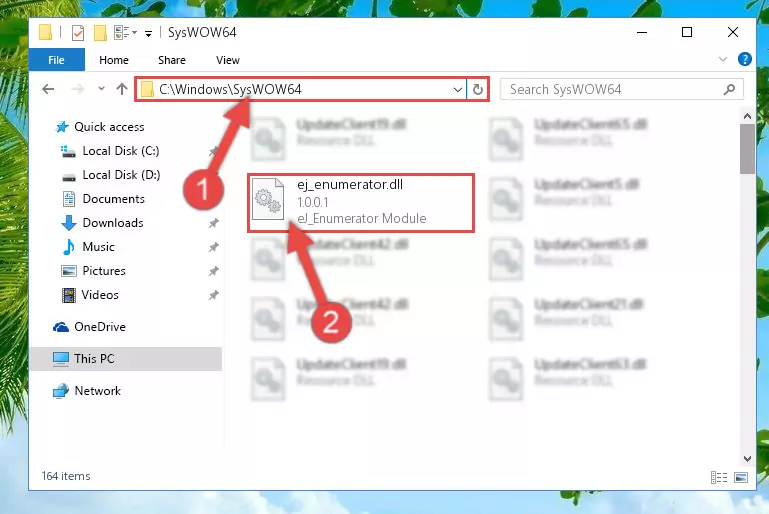This screenshot has width=769, height=514.
Task: Open the Customize Quick Access Toolbar dropdown arrow
Action: 148,33
